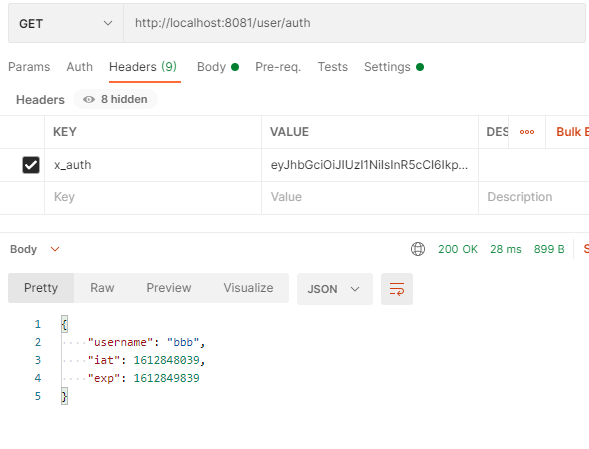The image size is (589, 449).
Task: Click the network globe icon
Action: point(418,249)
